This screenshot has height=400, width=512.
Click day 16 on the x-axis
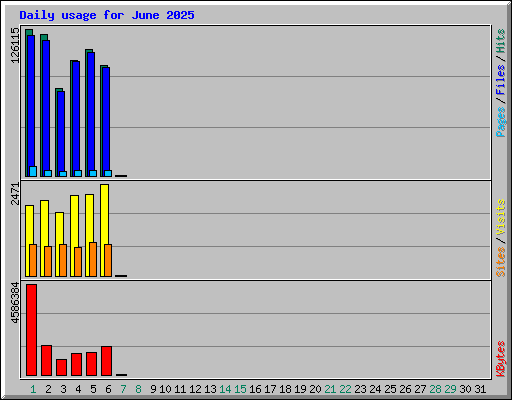(255, 389)
